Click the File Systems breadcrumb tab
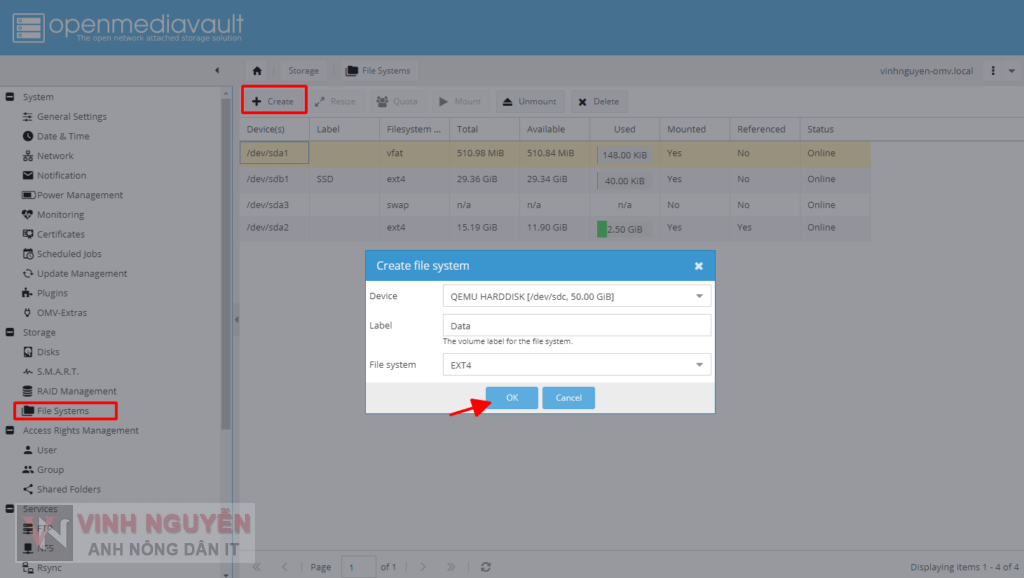Image resolution: width=1024 pixels, height=578 pixels. click(378, 70)
